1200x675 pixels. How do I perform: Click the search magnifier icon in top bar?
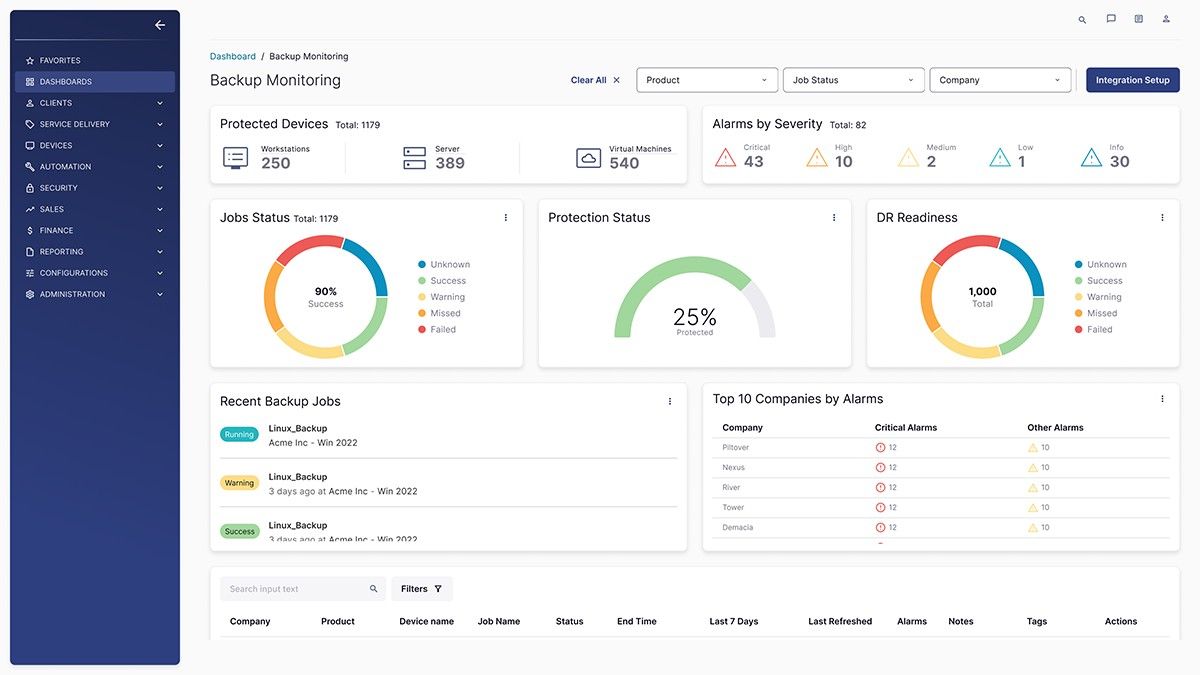tap(1081, 18)
